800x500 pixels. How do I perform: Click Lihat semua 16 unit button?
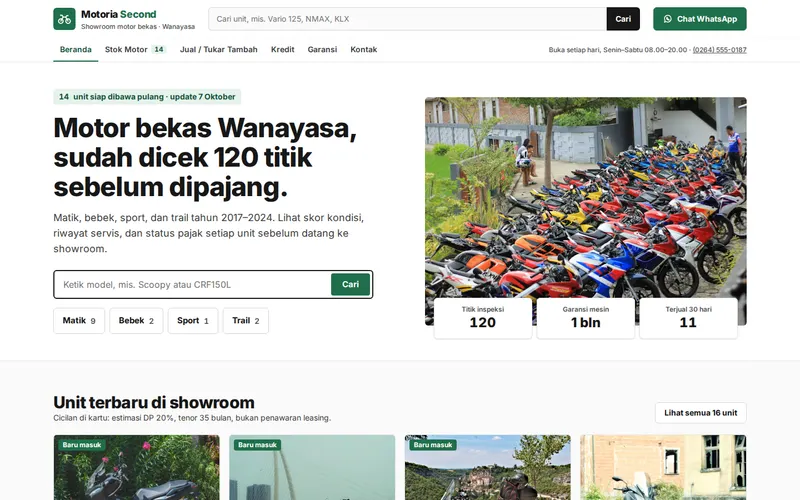click(x=701, y=413)
